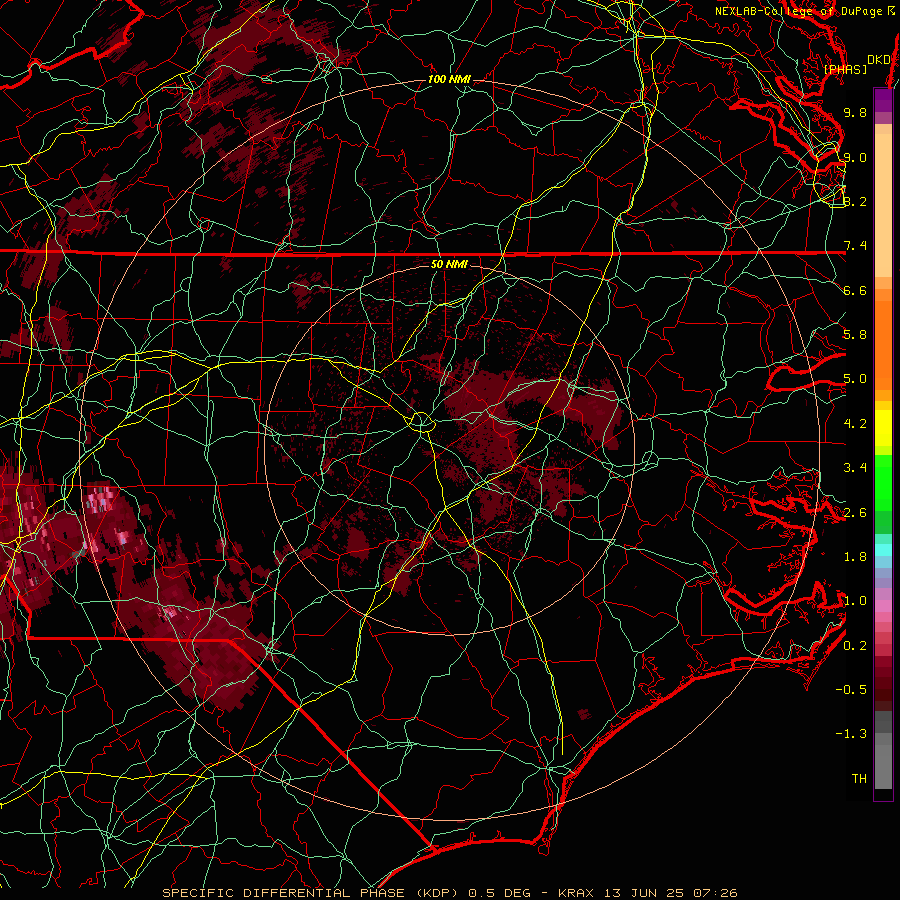This screenshot has height=900, width=900.
Task: Select the 9.0 value on the color scale
Action: tap(855, 157)
